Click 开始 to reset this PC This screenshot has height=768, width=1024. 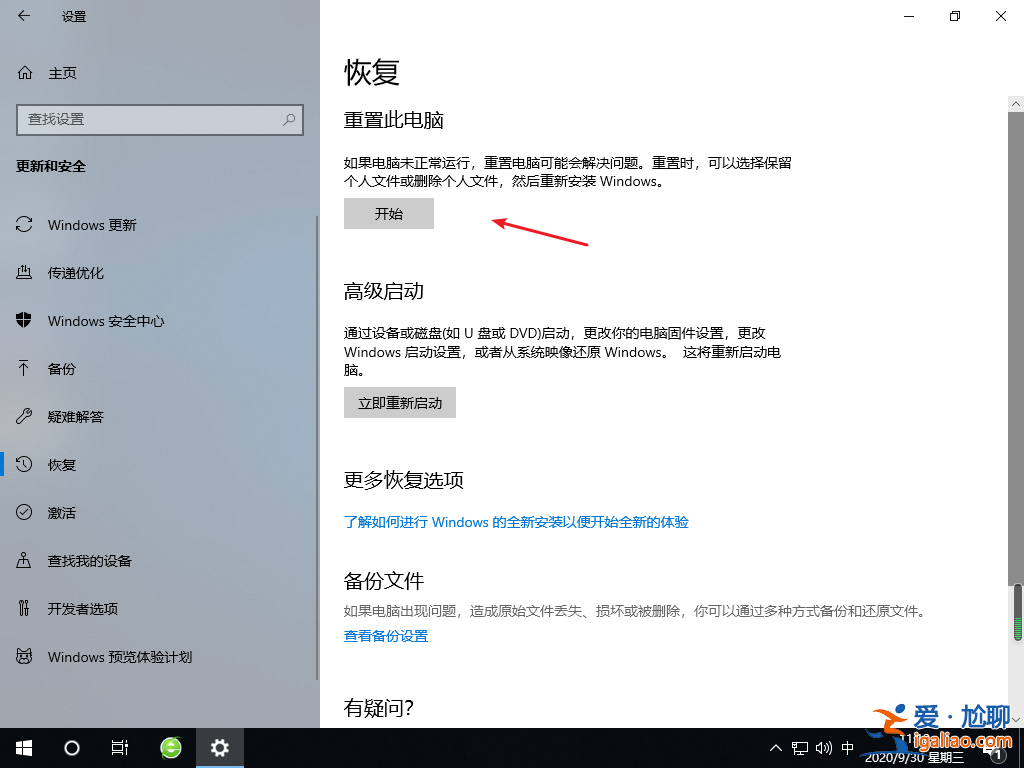tap(388, 213)
